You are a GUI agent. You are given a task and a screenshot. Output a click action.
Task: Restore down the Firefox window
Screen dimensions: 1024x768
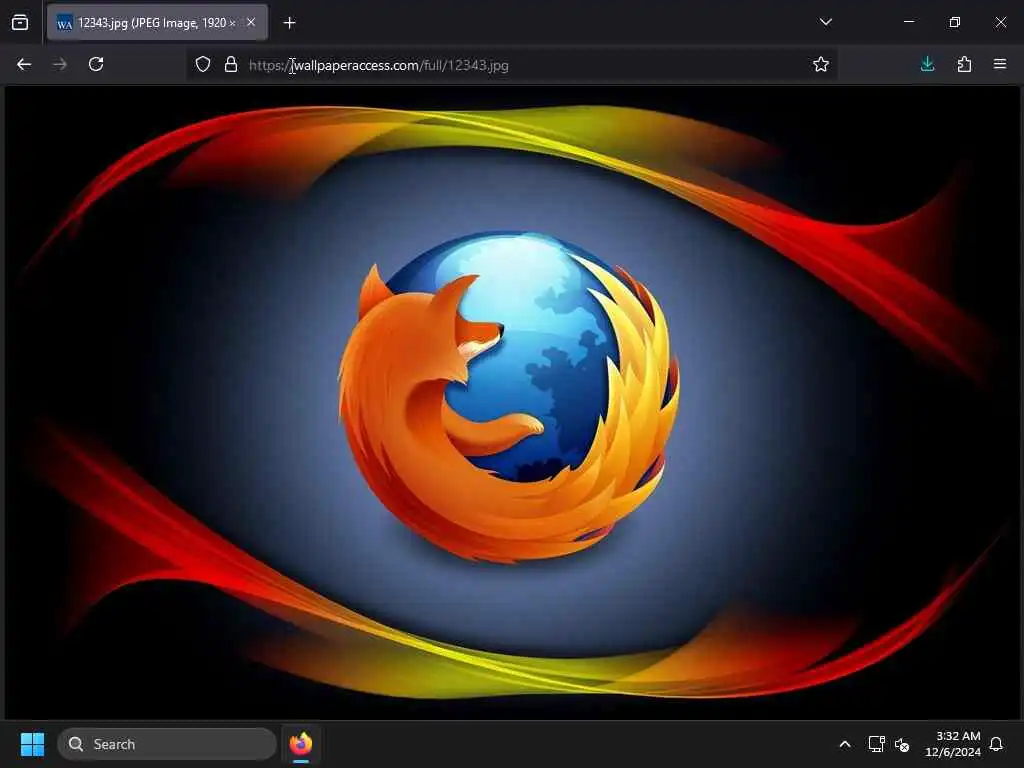pyautogui.click(x=955, y=22)
